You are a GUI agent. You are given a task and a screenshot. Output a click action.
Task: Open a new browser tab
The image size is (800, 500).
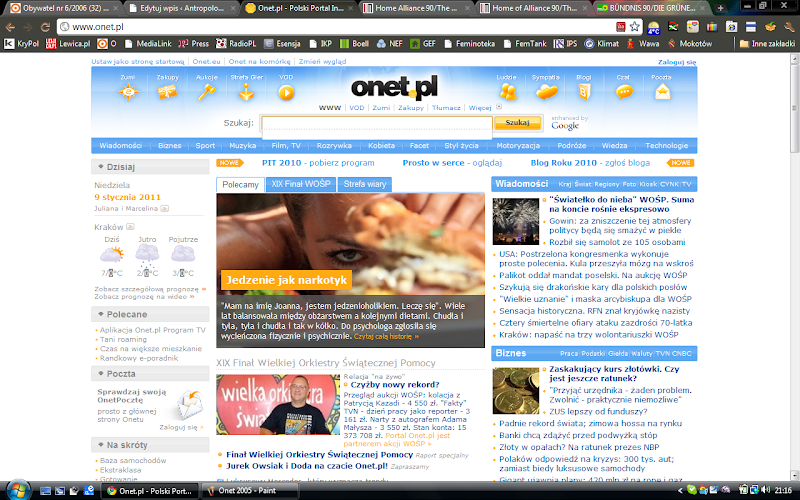coord(720,8)
